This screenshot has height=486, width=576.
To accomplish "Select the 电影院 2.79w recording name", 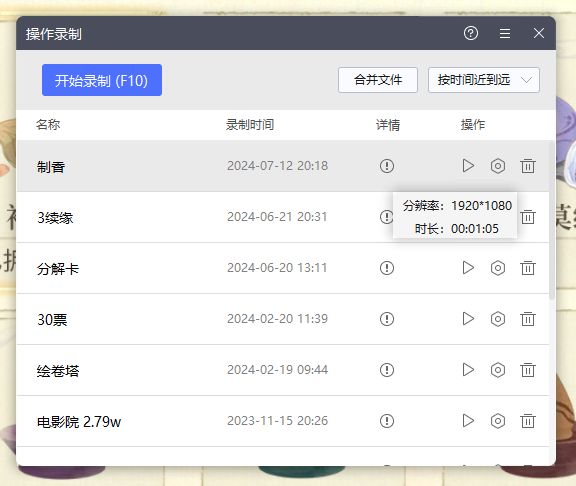I will click(x=79, y=422).
